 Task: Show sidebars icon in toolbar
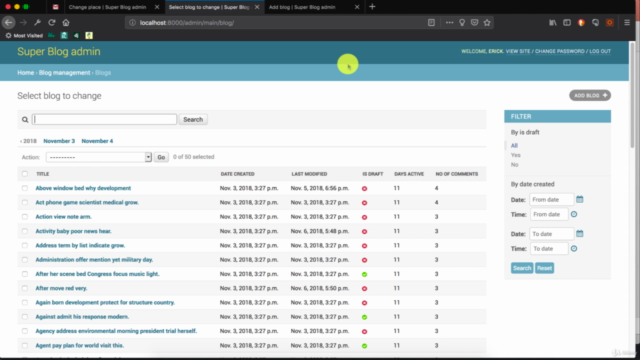click(567, 22)
